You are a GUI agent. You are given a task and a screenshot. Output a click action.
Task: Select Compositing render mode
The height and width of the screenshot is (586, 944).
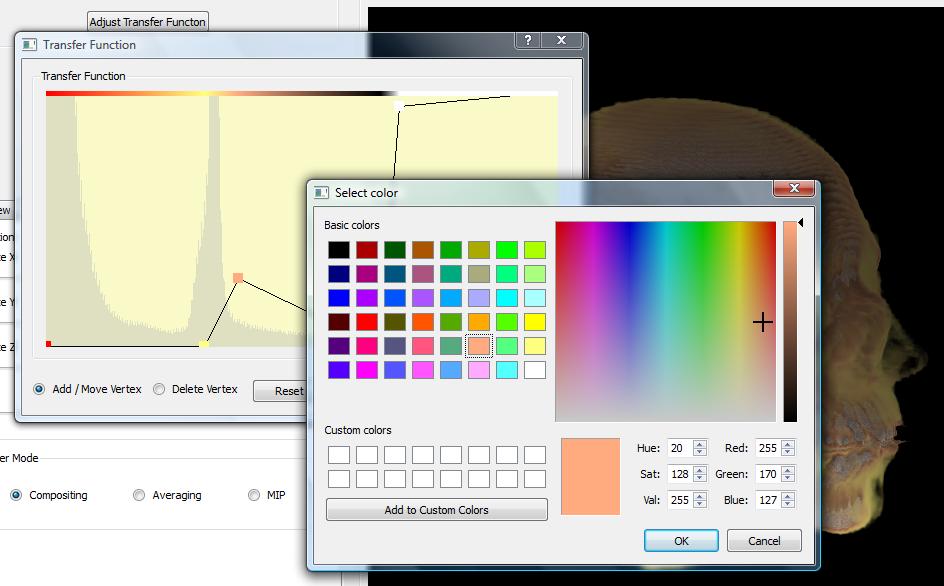(x=16, y=495)
